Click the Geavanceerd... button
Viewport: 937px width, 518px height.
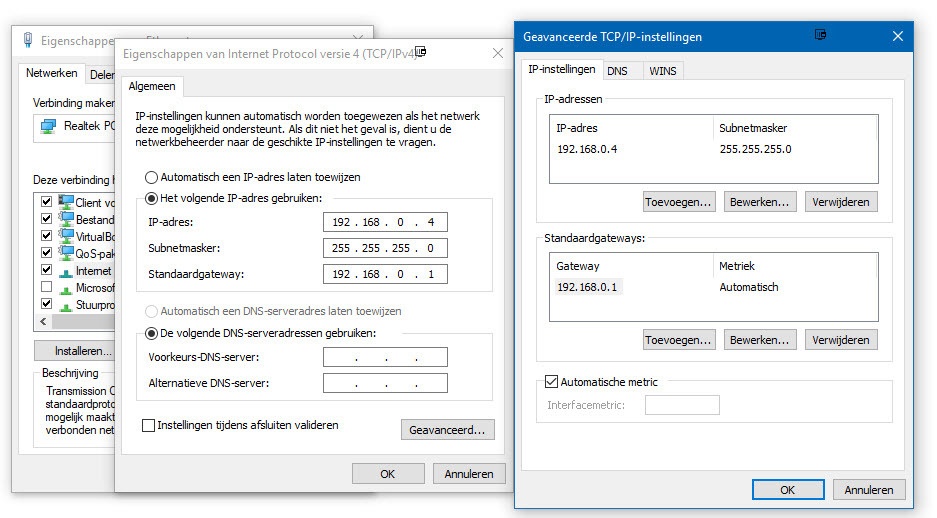[x=448, y=430]
